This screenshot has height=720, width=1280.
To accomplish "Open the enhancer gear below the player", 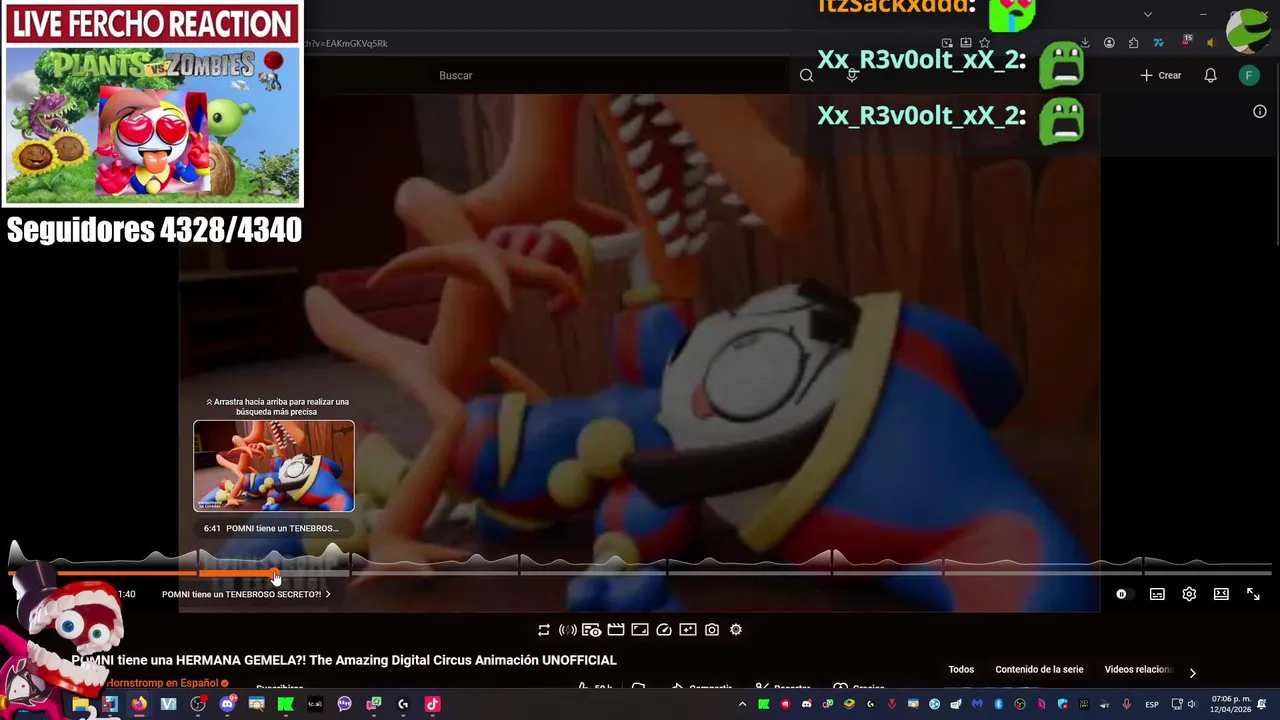I will (736, 630).
